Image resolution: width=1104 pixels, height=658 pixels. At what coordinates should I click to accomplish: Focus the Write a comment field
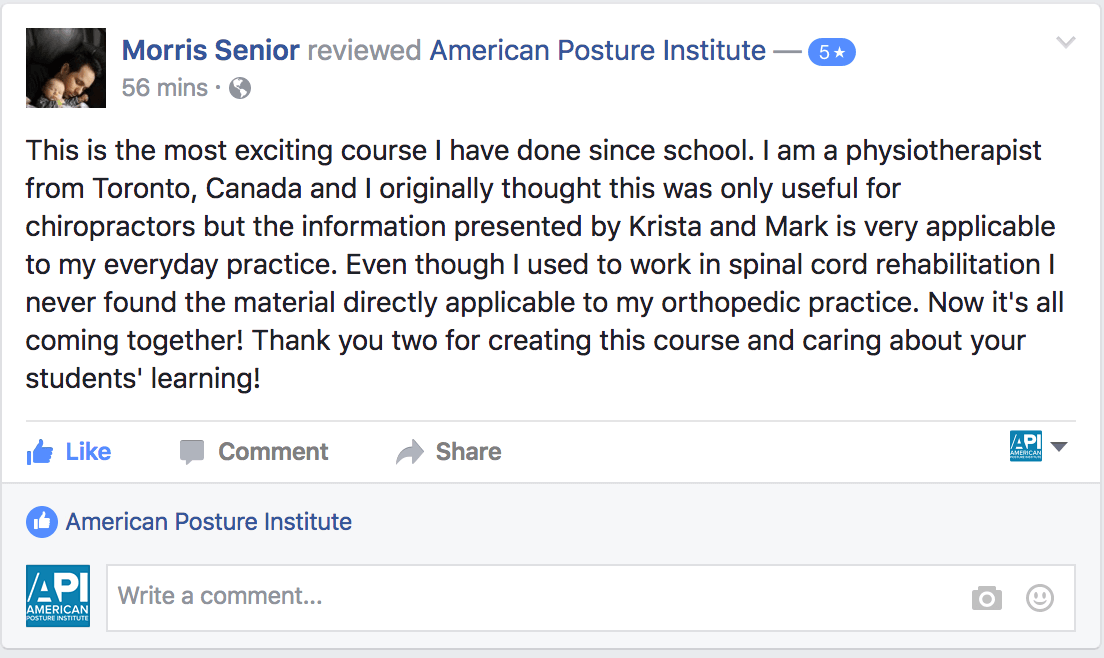(530, 598)
